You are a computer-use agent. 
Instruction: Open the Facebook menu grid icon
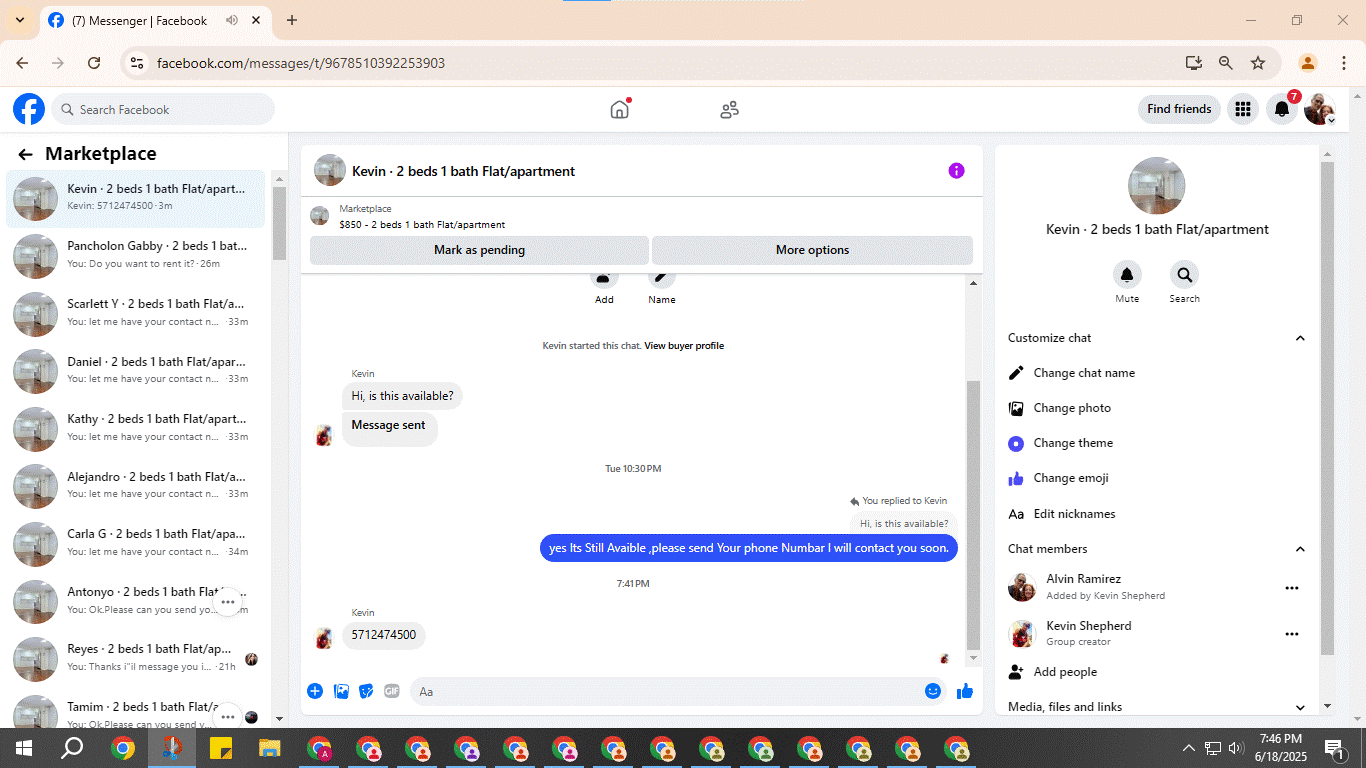[1242, 109]
